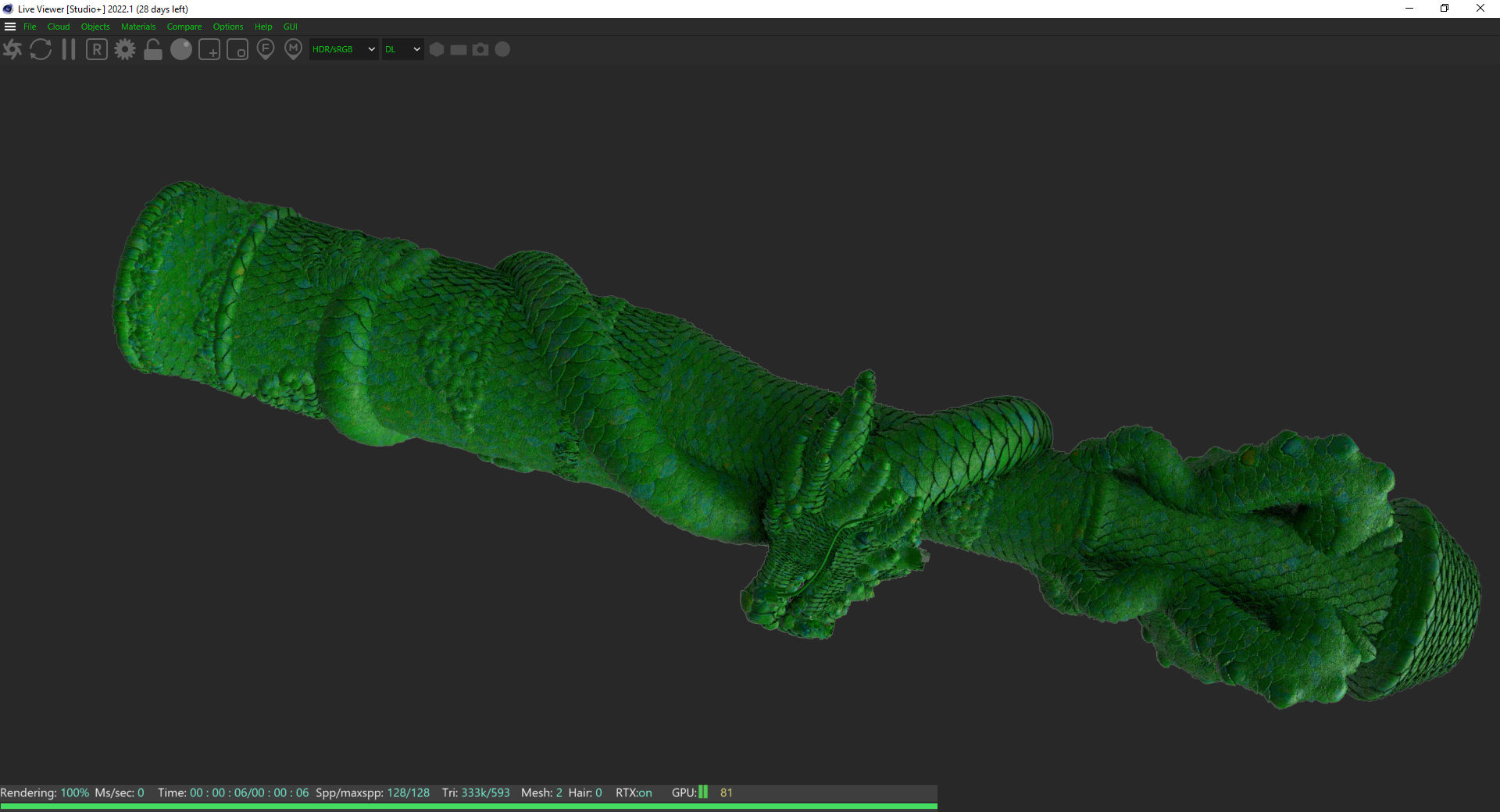Open the Materials menu
Screen dimensions: 1500x812
point(138,27)
